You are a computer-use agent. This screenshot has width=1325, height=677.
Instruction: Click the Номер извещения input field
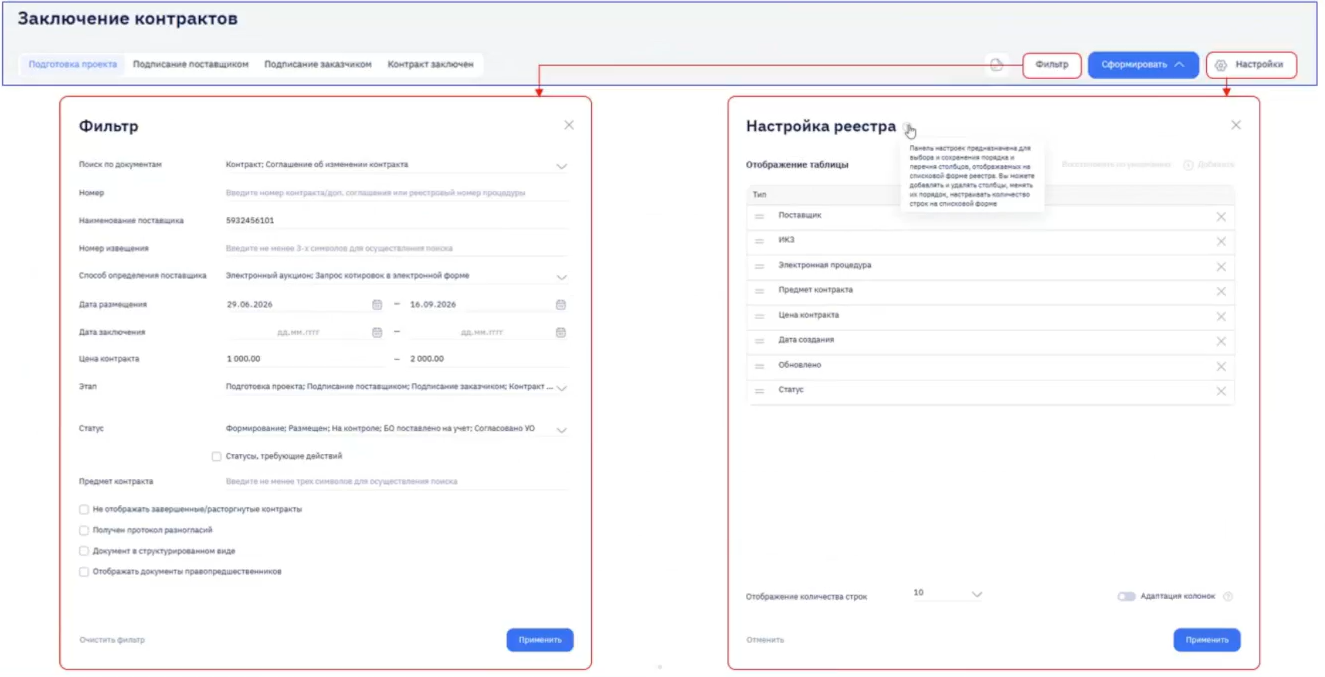pos(396,249)
